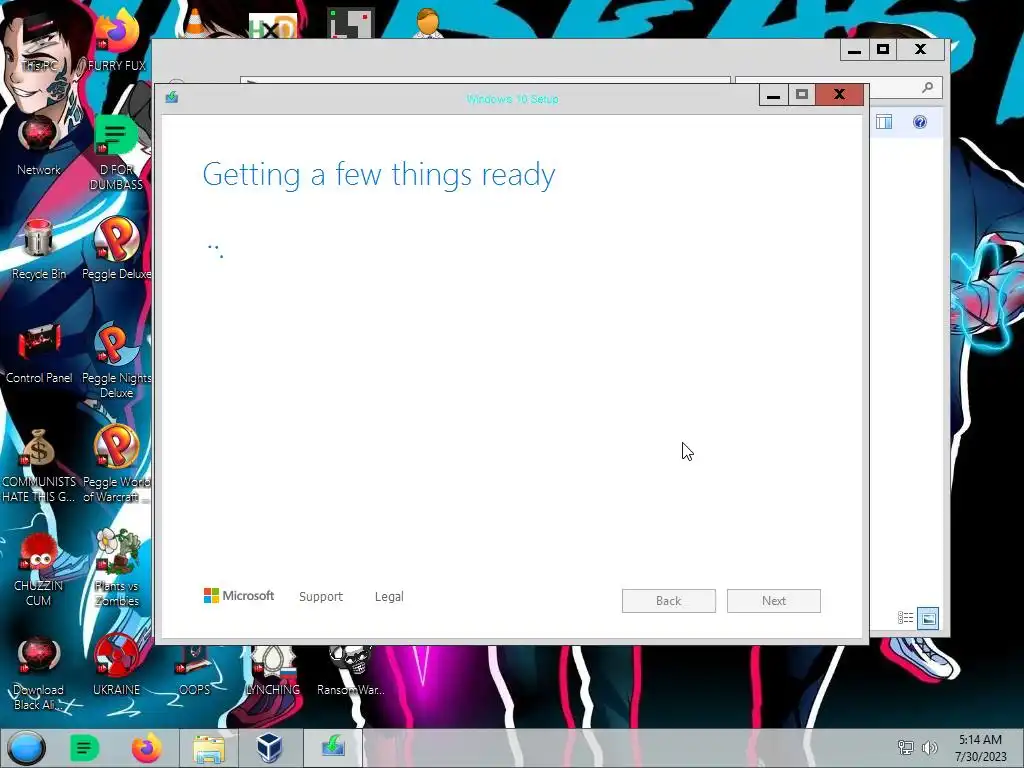The width and height of the screenshot is (1024, 768).
Task: Switch Explorer to large icons view
Action: [x=928, y=617]
